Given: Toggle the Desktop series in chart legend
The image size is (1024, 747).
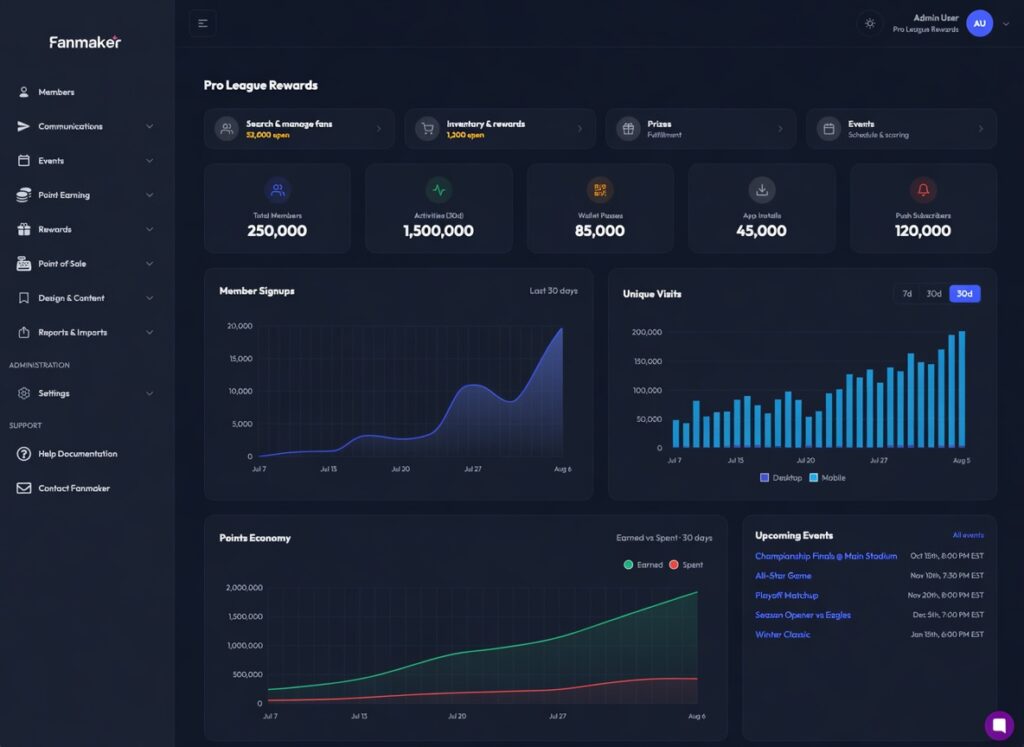Looking at the screenshot, I should coord(781,478).
